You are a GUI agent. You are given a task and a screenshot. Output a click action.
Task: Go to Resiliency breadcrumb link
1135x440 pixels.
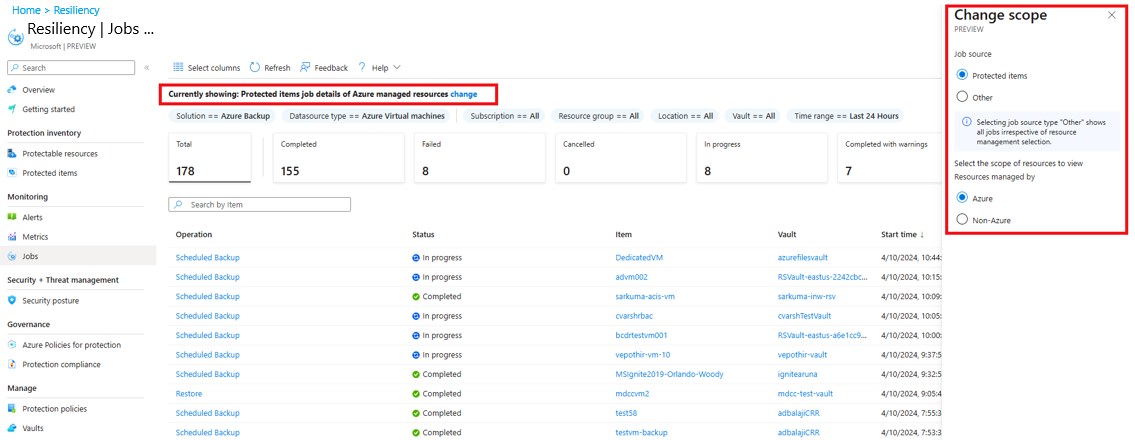pyautogui.click(x=77, y=10)
